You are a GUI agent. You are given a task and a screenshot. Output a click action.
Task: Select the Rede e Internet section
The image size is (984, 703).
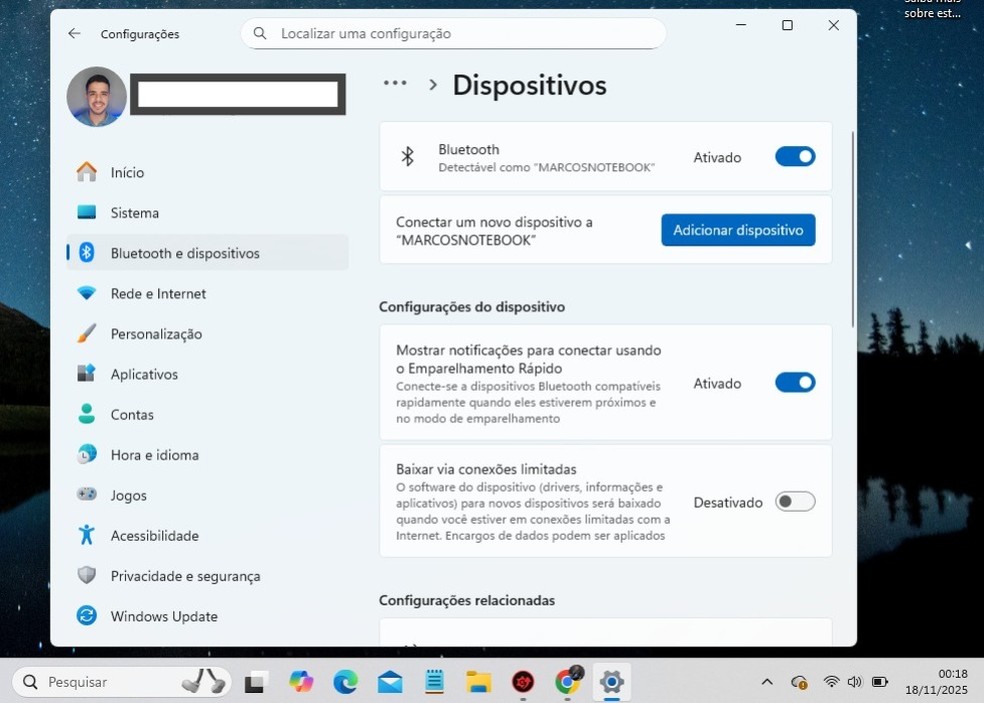pyautogui.click(x=157, y=293)
